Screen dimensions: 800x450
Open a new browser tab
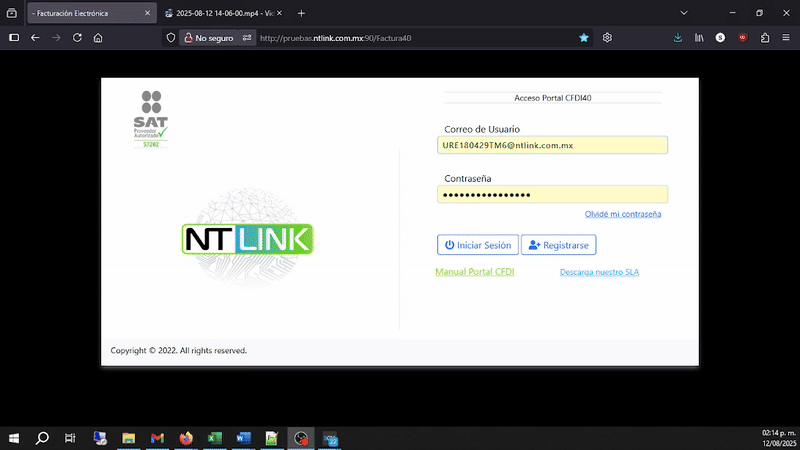(301, 13)
